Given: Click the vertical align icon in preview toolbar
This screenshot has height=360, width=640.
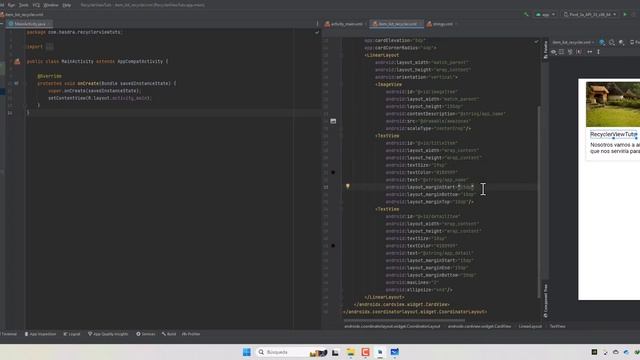Looking at the screenshot, I should pyautogui.click(x=598, y=52).
